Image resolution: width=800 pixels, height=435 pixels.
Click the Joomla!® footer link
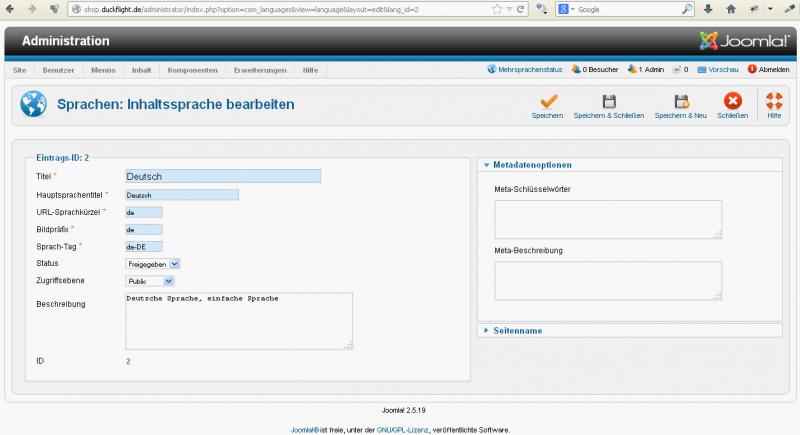coord(304,429)
